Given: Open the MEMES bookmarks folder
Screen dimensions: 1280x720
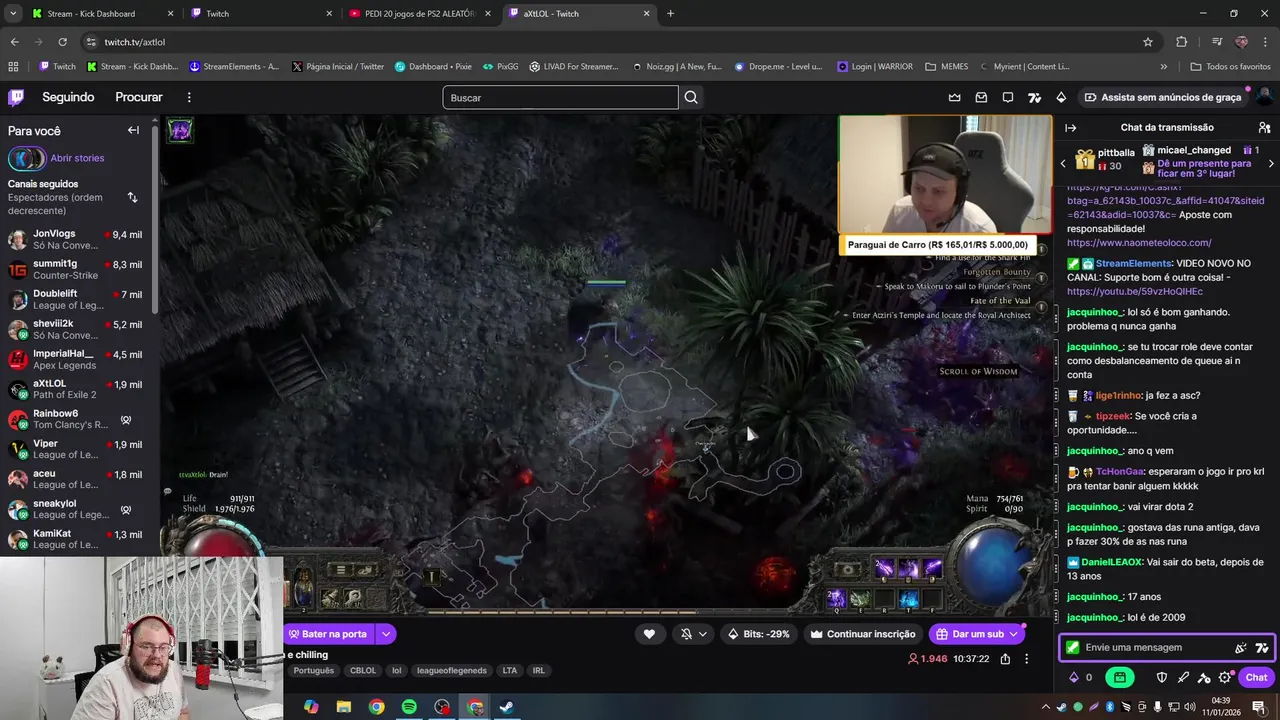Looking at the screenshot, I should pos(946,67).
